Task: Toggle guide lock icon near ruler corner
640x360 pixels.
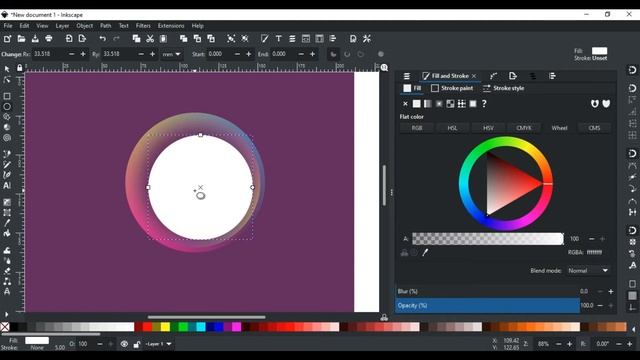Action: click(x=20, y=68)
